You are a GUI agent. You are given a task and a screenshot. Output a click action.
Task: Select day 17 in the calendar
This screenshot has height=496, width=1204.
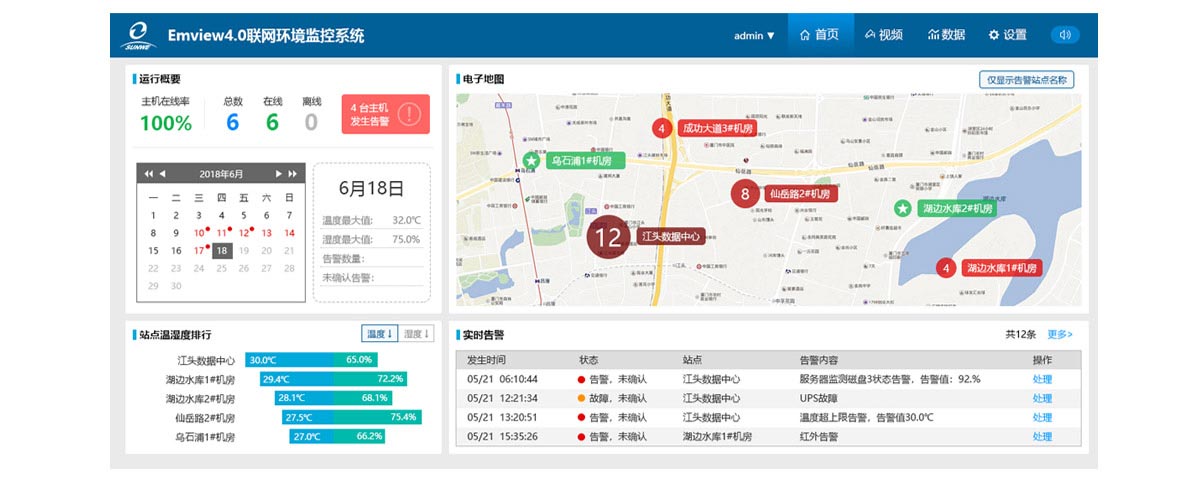coord(198,250)
